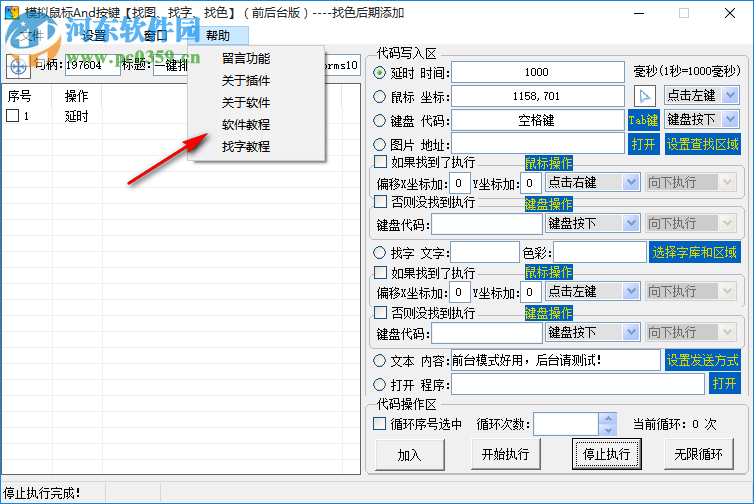Choose 找字教程 from the help menu

246,147
